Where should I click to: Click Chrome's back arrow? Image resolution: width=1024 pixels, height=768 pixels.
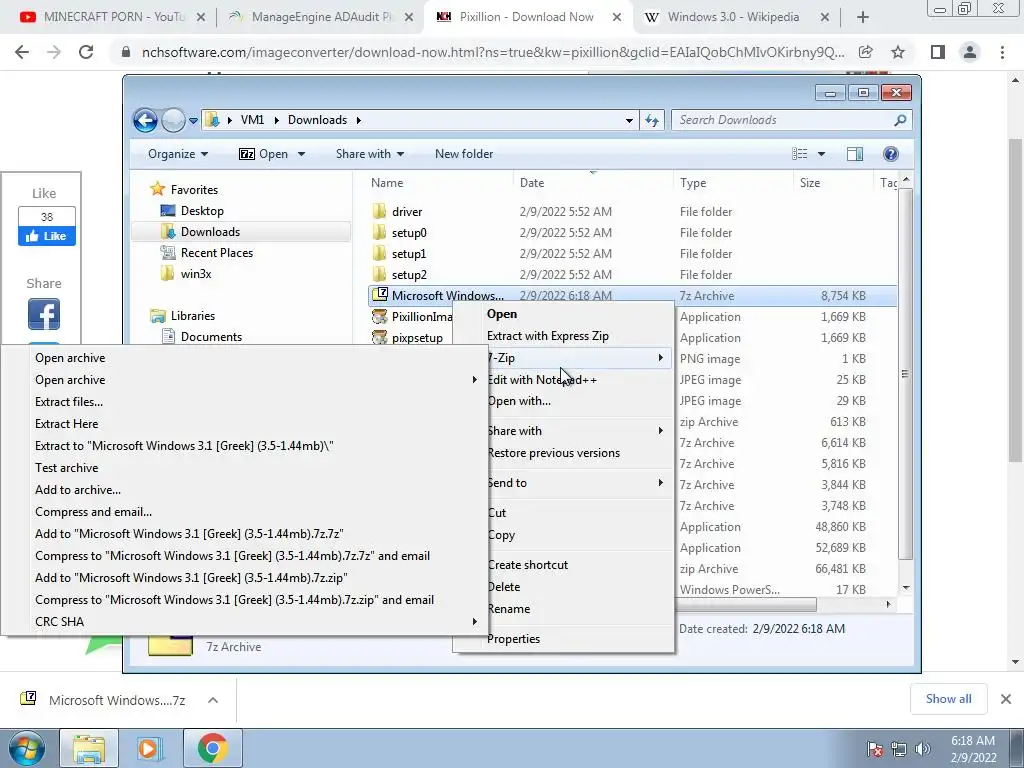22,52
